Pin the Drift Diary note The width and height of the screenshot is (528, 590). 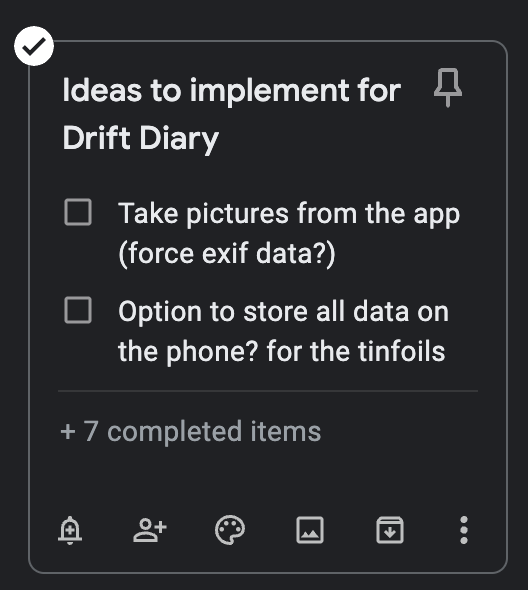coord(447,88)
